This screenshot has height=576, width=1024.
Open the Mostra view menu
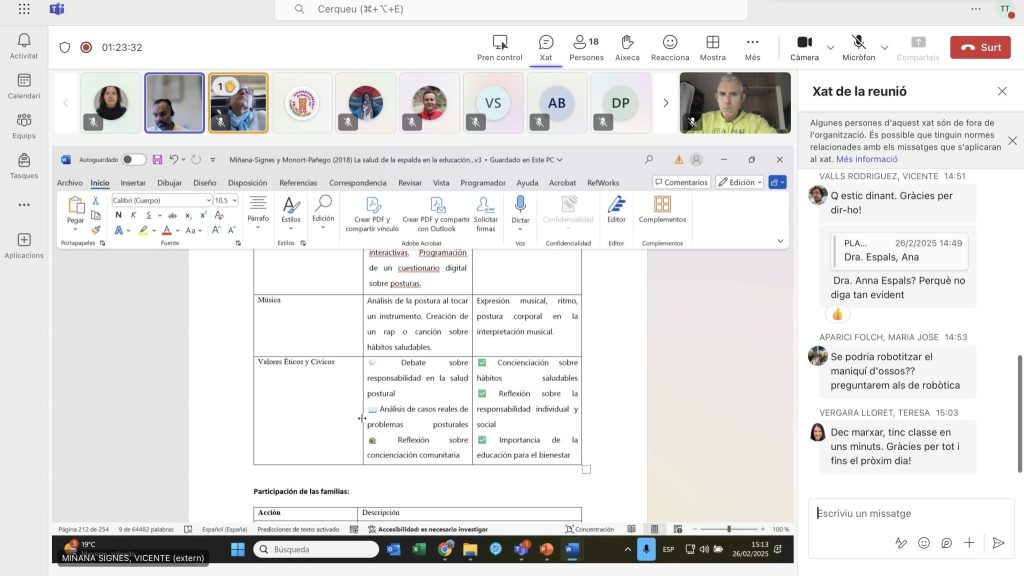point(712,47)
